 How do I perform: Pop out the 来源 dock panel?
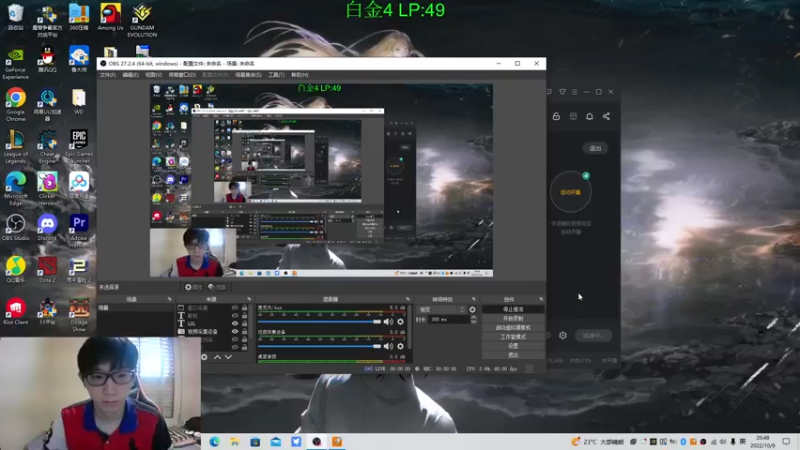click(x=249, y=299)
